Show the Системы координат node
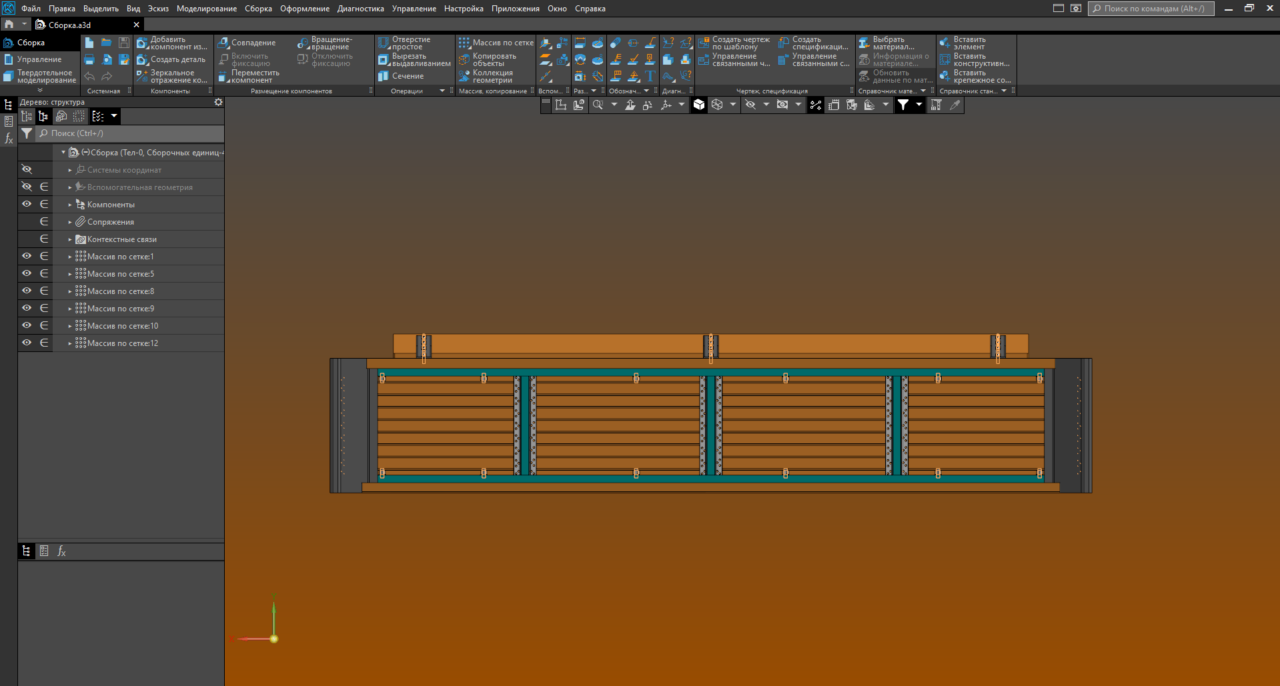 point(27,170)
